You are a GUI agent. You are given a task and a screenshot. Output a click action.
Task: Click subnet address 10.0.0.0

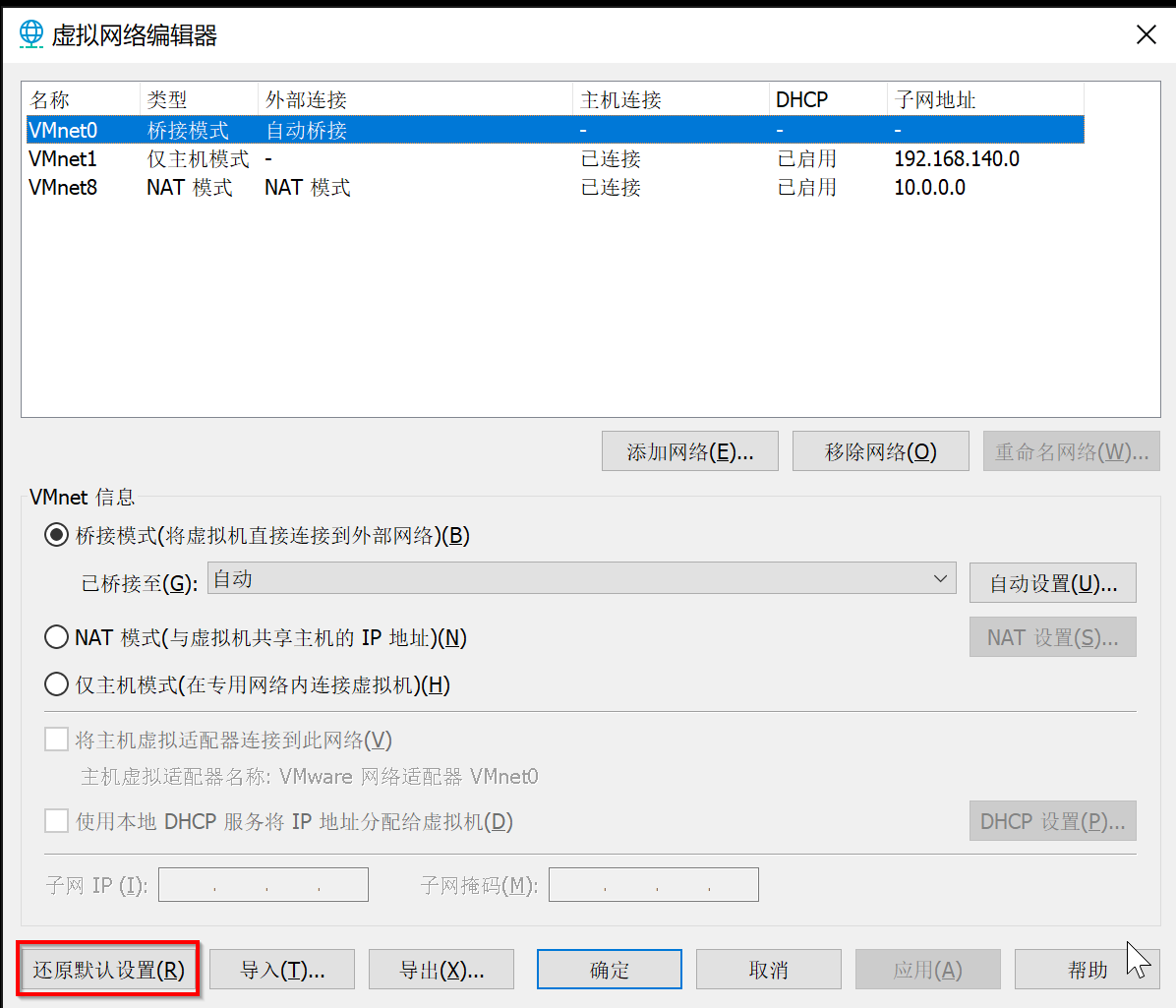tap(929, 188)
